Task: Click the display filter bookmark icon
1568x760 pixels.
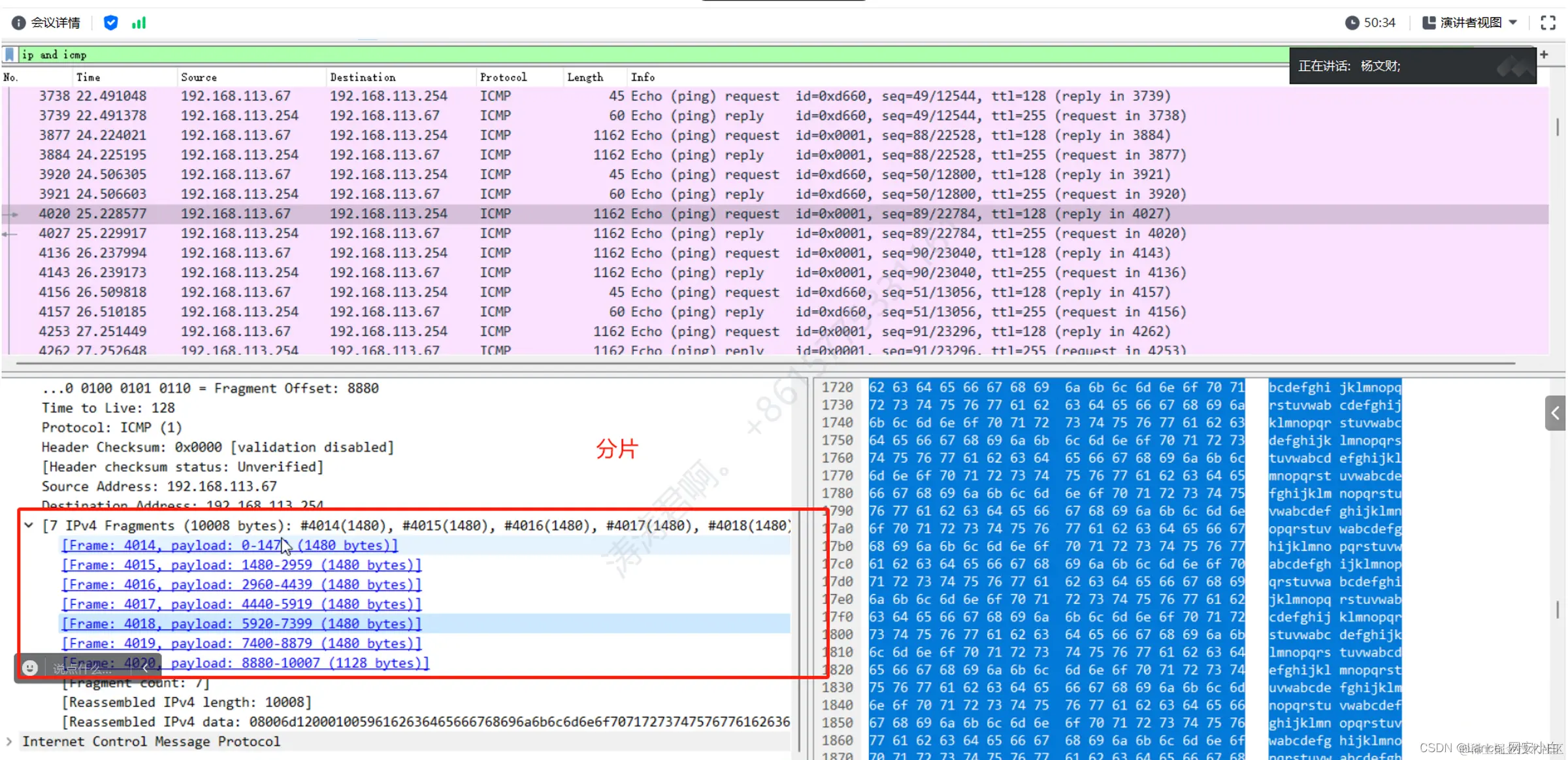Action: [x=10, y=54]
